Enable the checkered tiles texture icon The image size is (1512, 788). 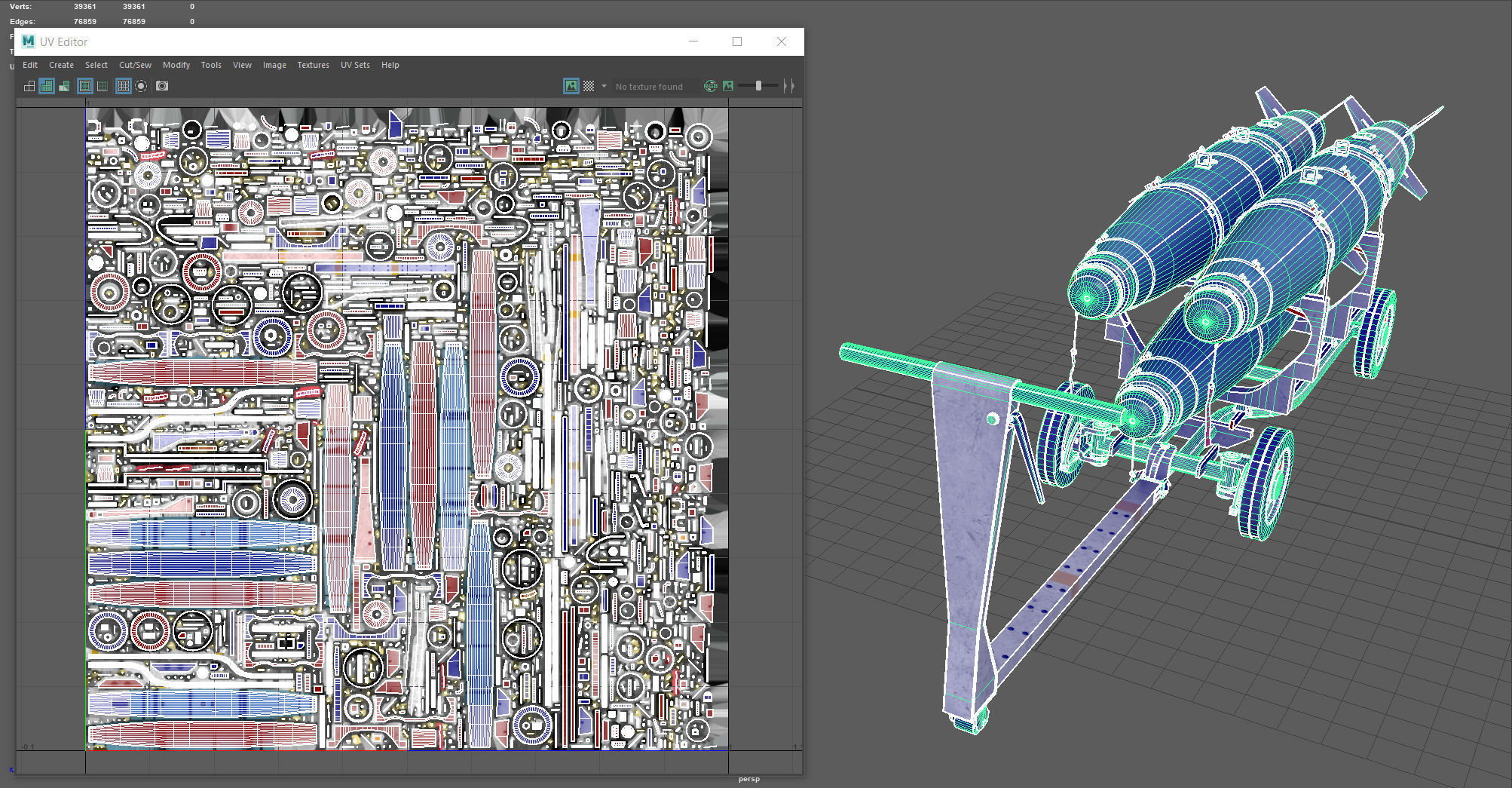[589, 86]
